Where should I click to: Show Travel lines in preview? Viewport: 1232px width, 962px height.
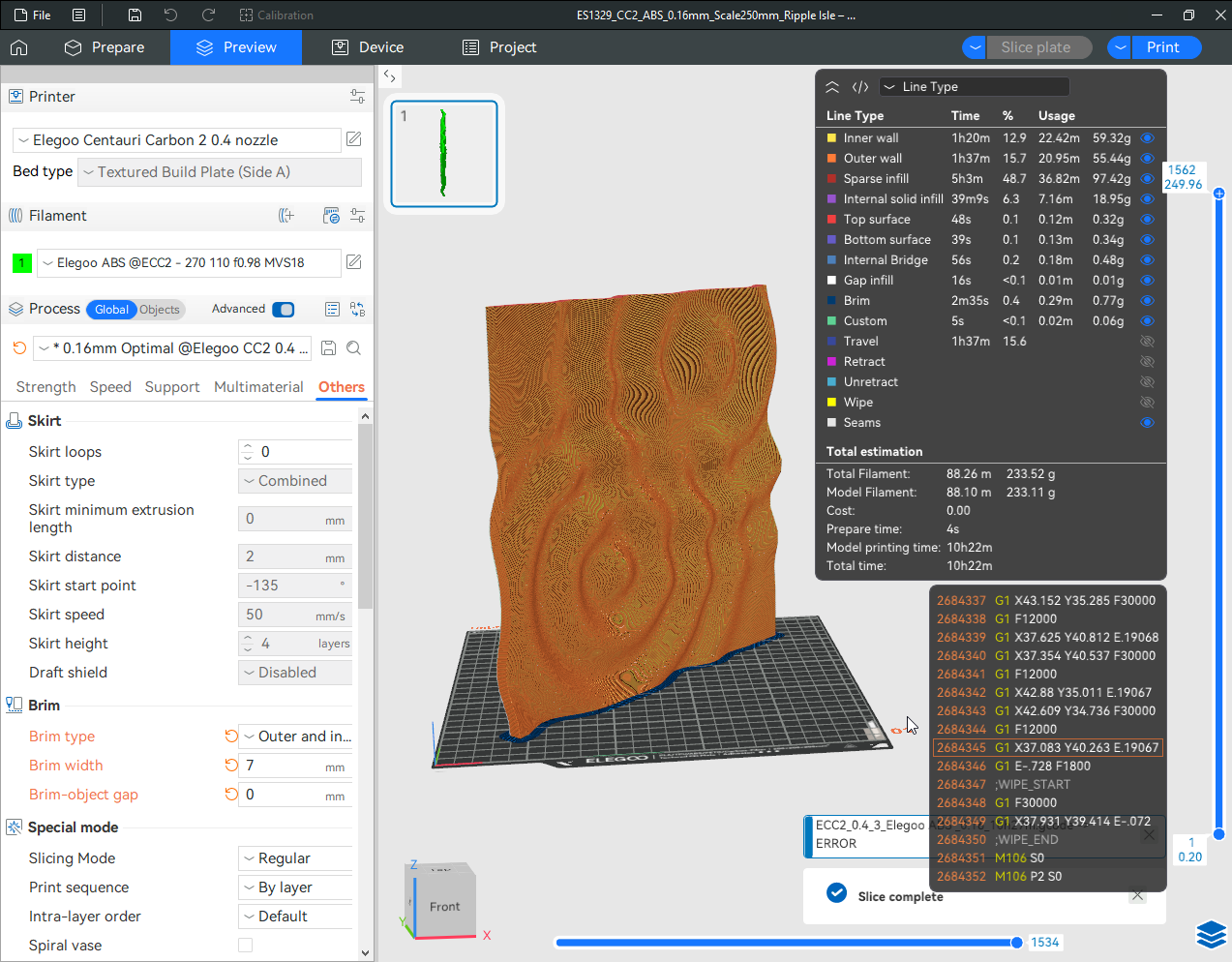(1147, 342)
